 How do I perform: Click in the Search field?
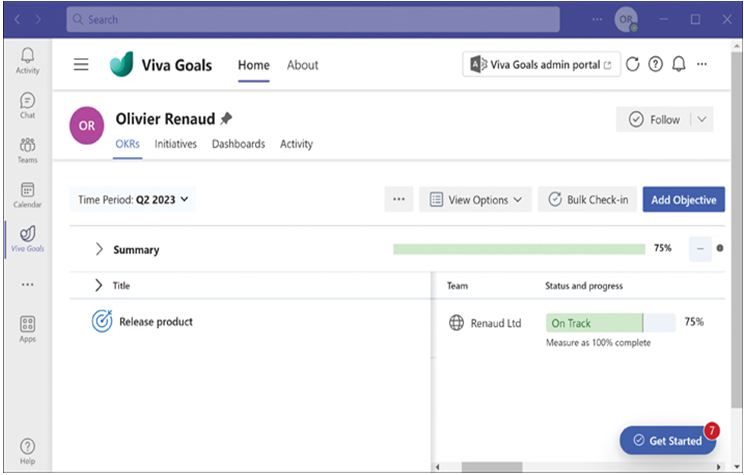click(313, 19)
